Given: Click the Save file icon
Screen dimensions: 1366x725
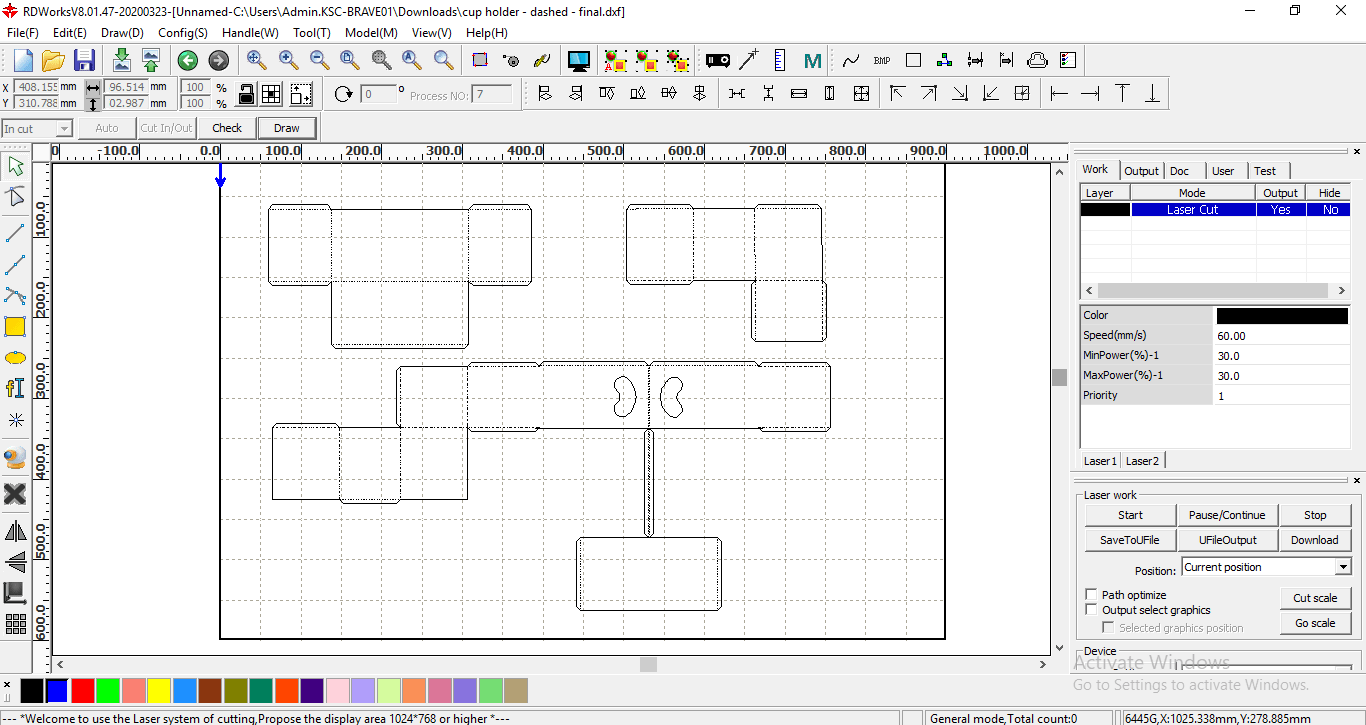Looking at the screenshot, I should coord(84,60).
